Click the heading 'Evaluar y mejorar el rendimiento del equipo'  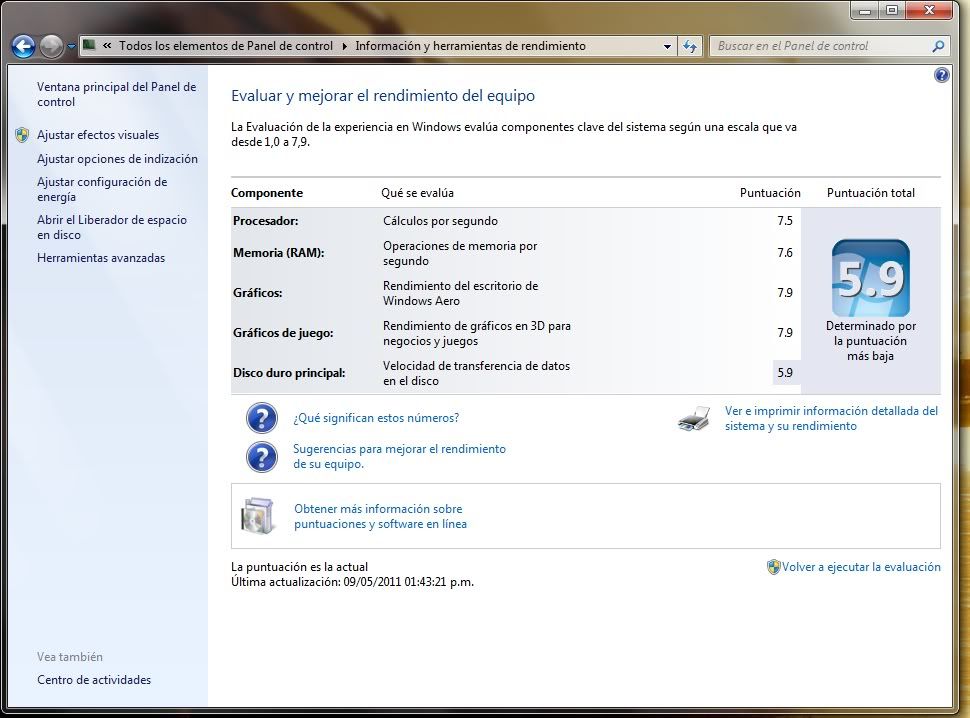[383, 96]
